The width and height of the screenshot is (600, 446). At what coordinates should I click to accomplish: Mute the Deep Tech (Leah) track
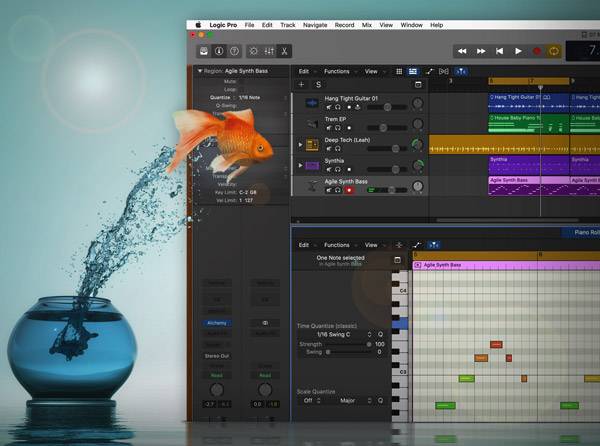click(329, 148)
